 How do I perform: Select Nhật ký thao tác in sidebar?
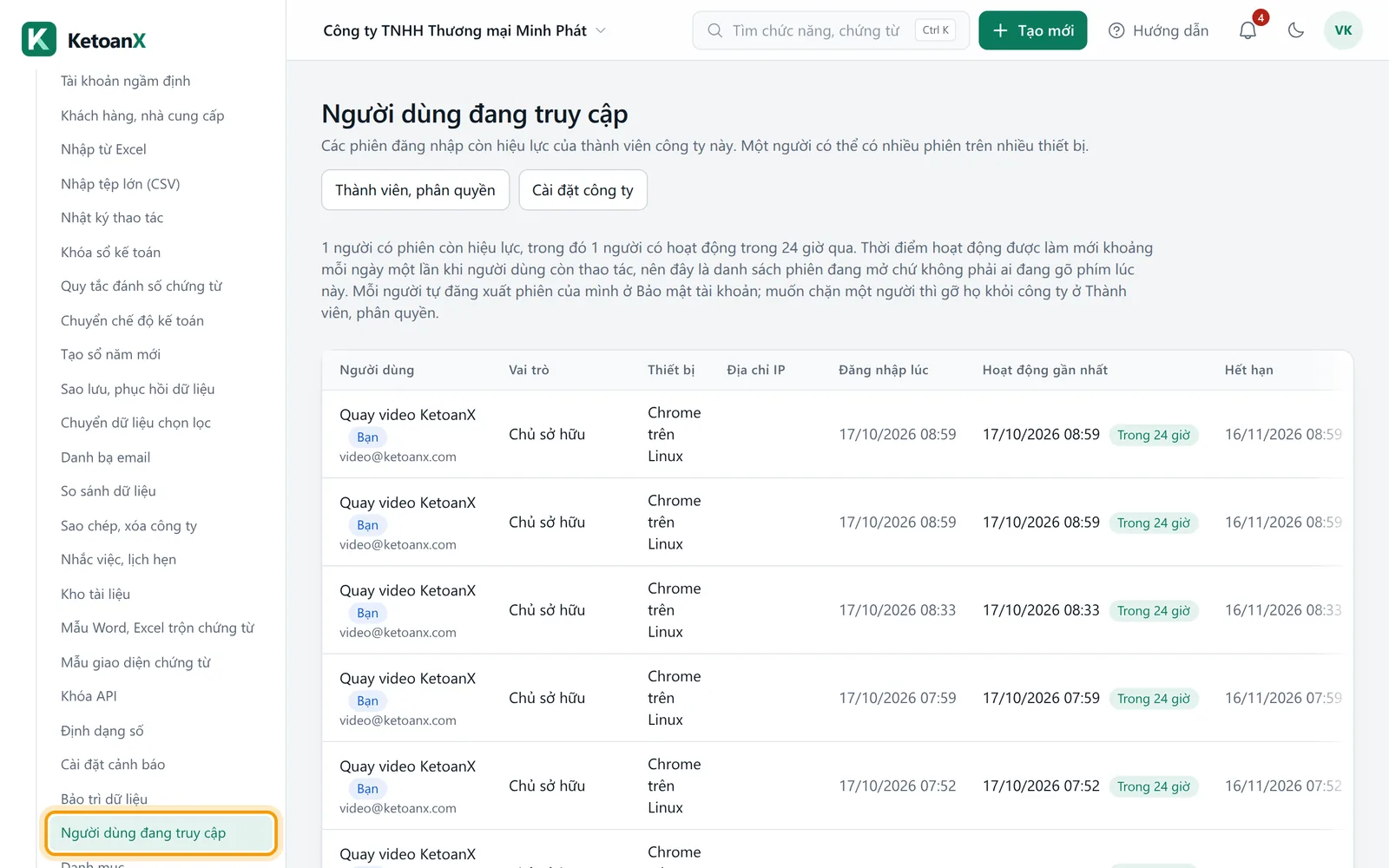(112, 218)
